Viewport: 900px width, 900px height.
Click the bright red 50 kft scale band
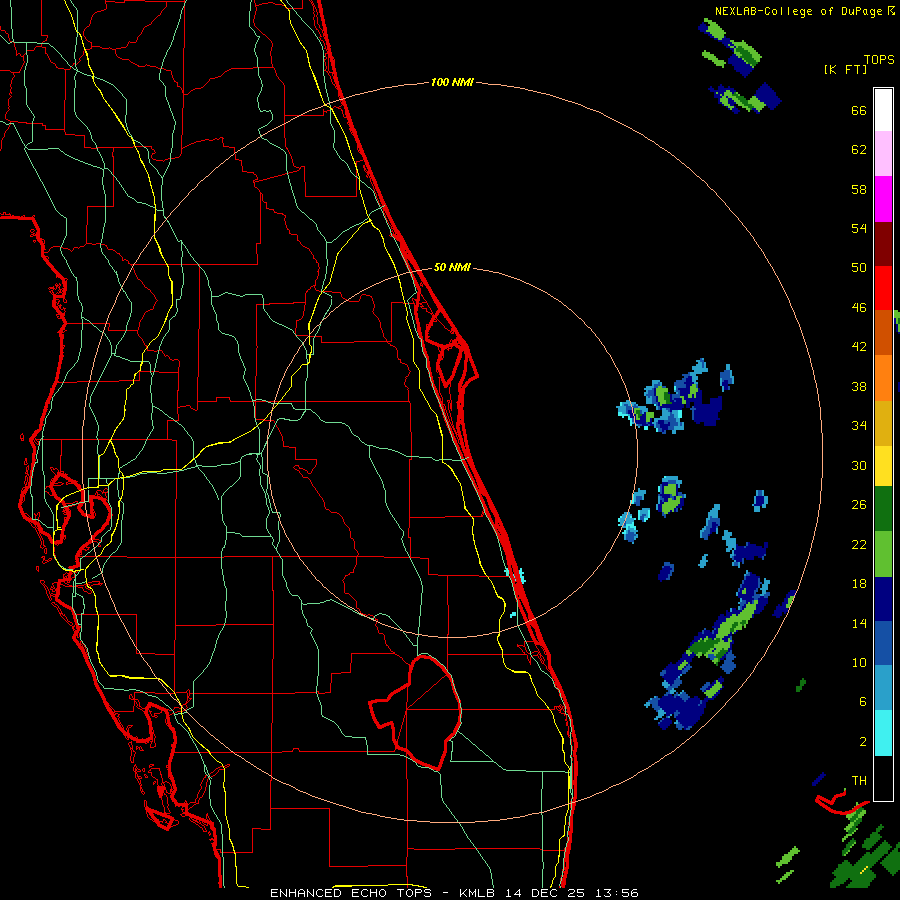point(883,288)
